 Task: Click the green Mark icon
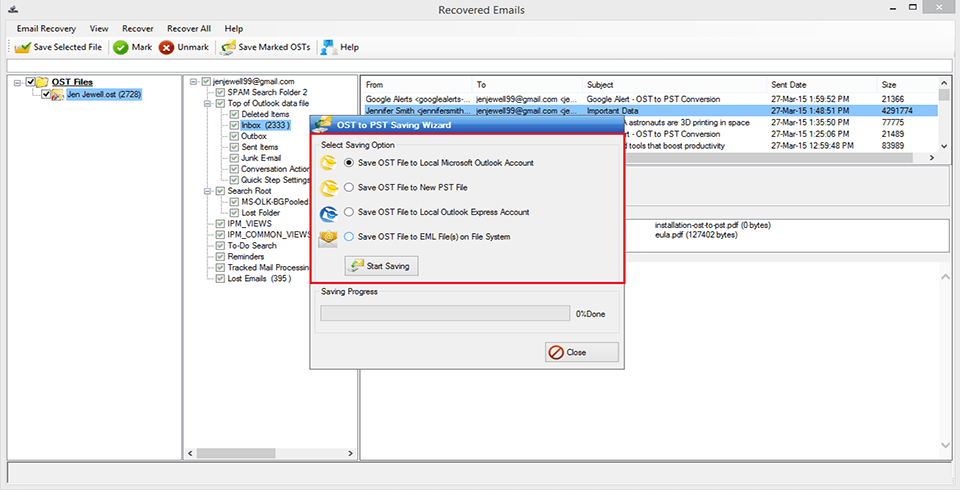pos(121,47)
